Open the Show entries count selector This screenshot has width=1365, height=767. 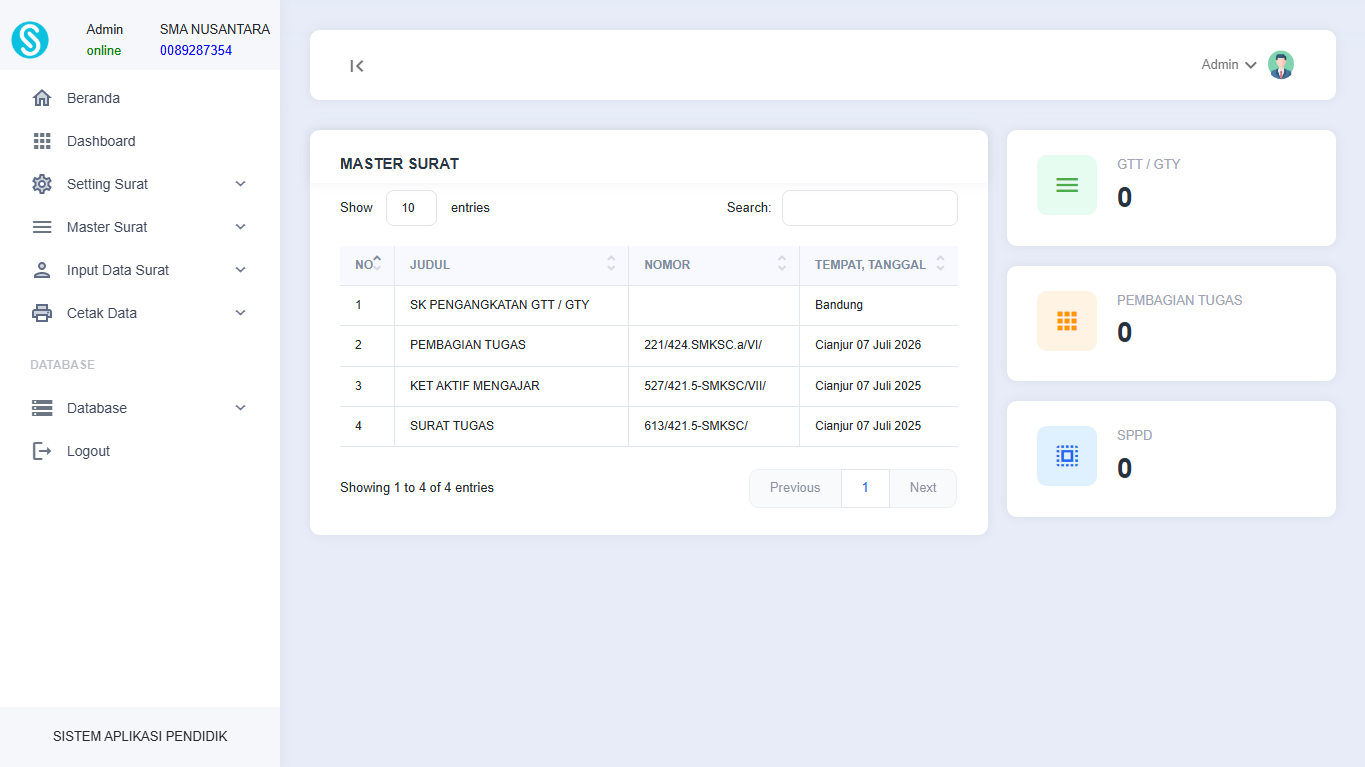411,208
